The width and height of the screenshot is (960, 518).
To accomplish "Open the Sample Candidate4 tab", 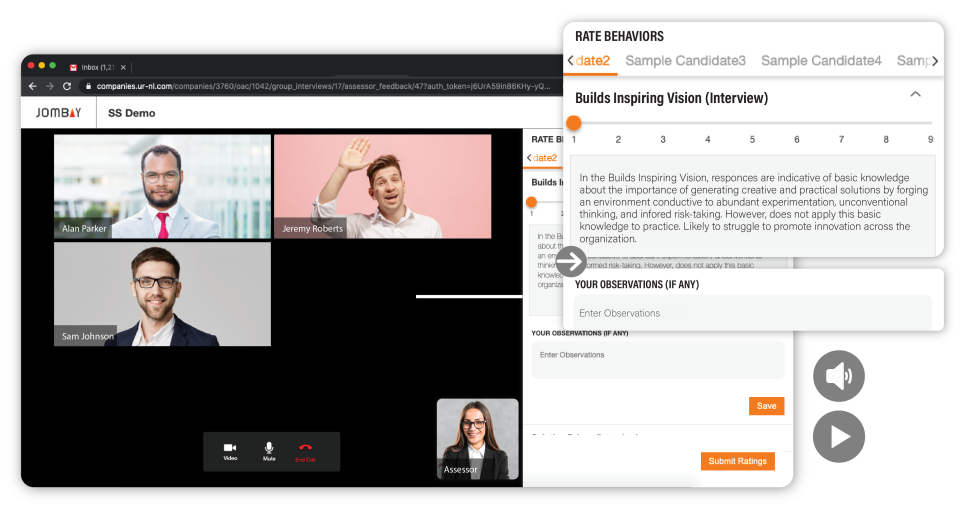I will [821, 61].
